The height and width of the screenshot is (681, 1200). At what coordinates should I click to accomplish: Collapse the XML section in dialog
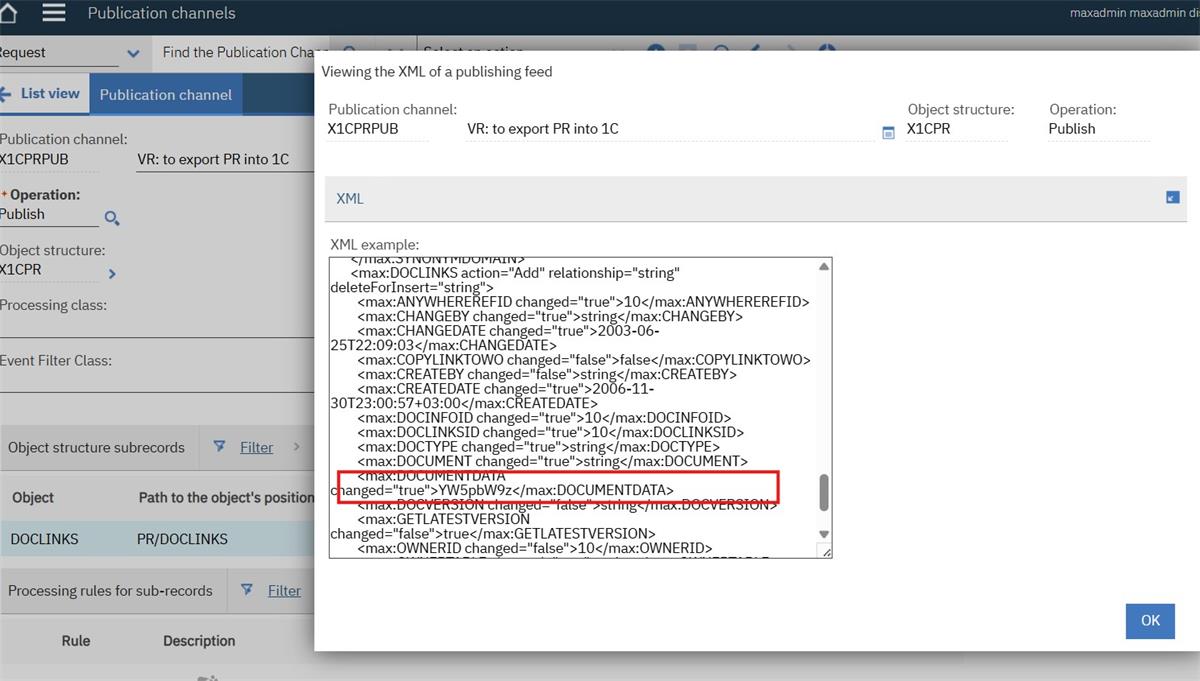click(x=1173, y=198)
